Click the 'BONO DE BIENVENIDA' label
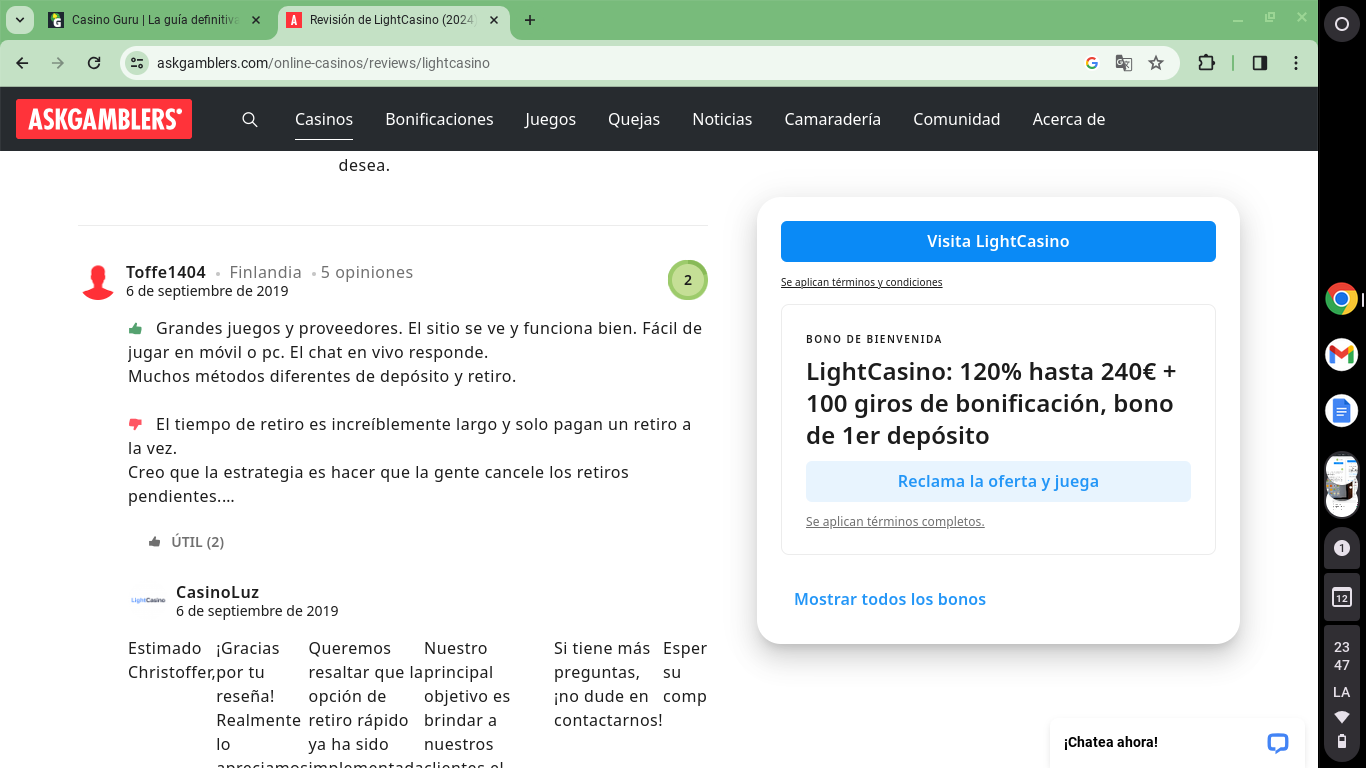Viewport: 1366px width, 768px height. tap(874, 340)
